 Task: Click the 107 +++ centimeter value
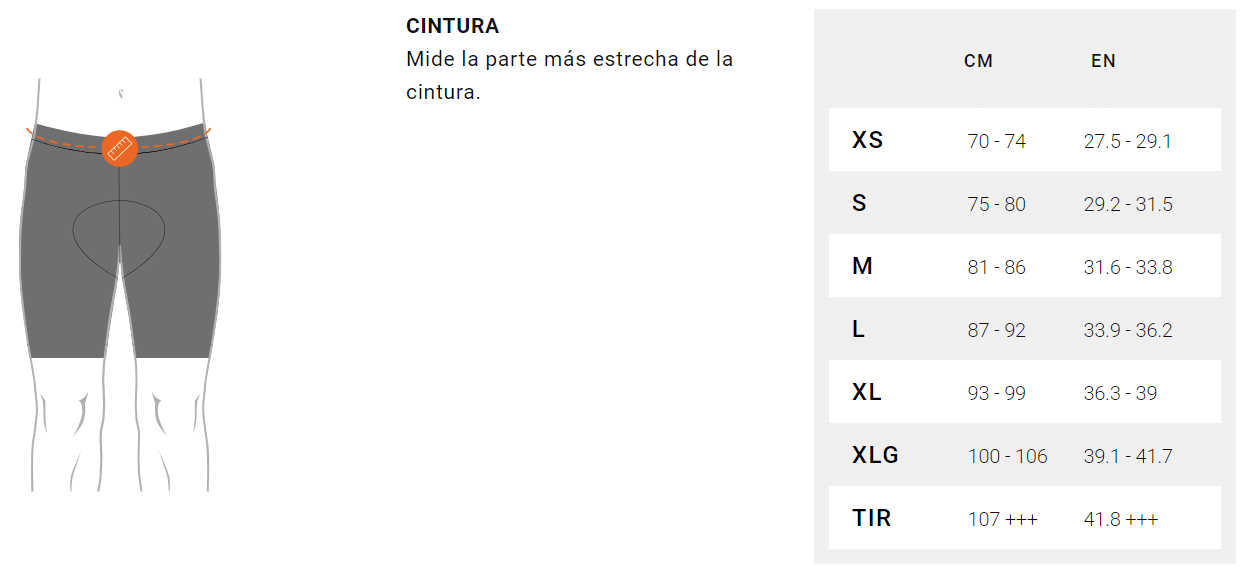[1002, 519]
